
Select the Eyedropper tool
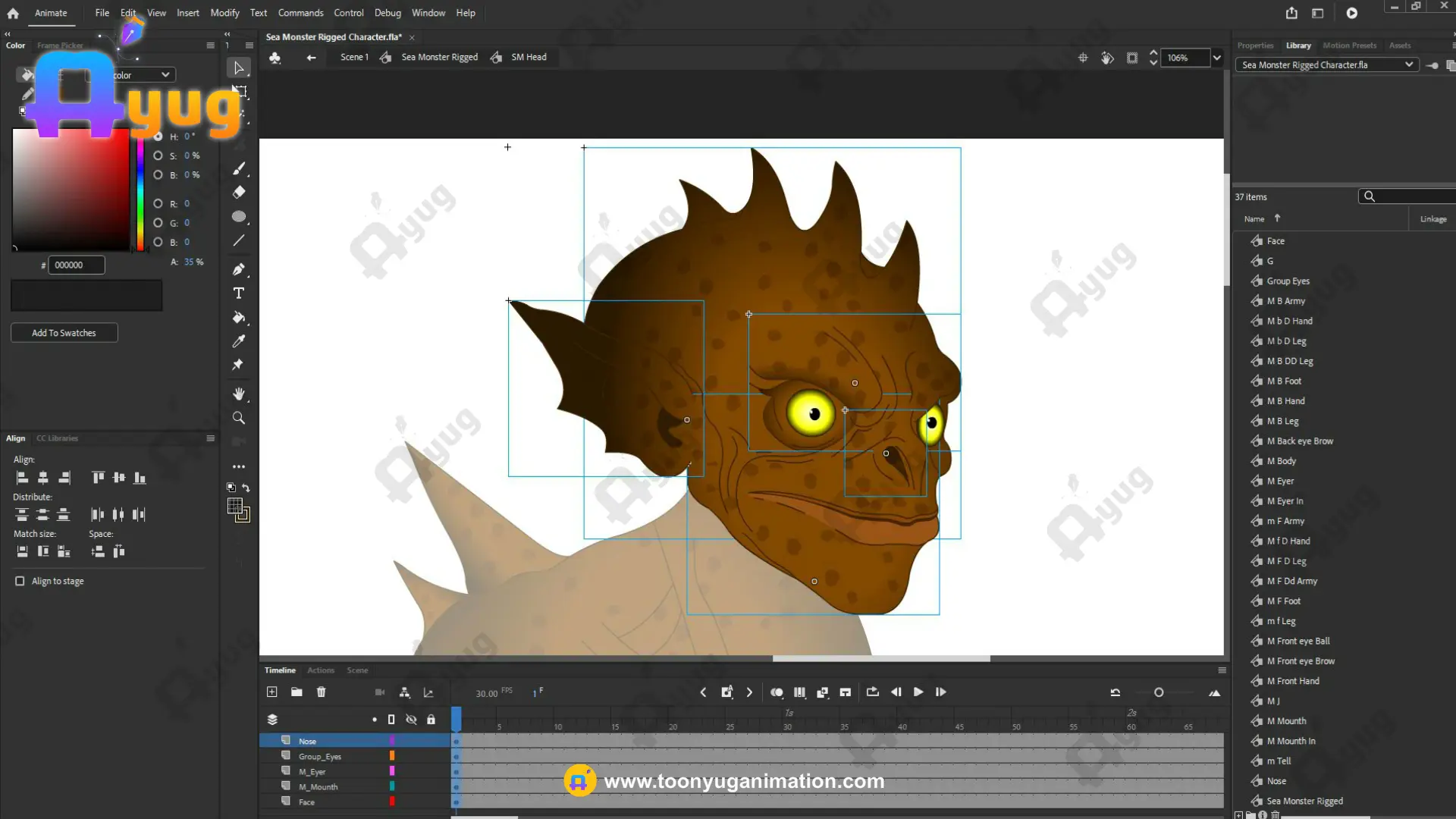pos(238,341)
